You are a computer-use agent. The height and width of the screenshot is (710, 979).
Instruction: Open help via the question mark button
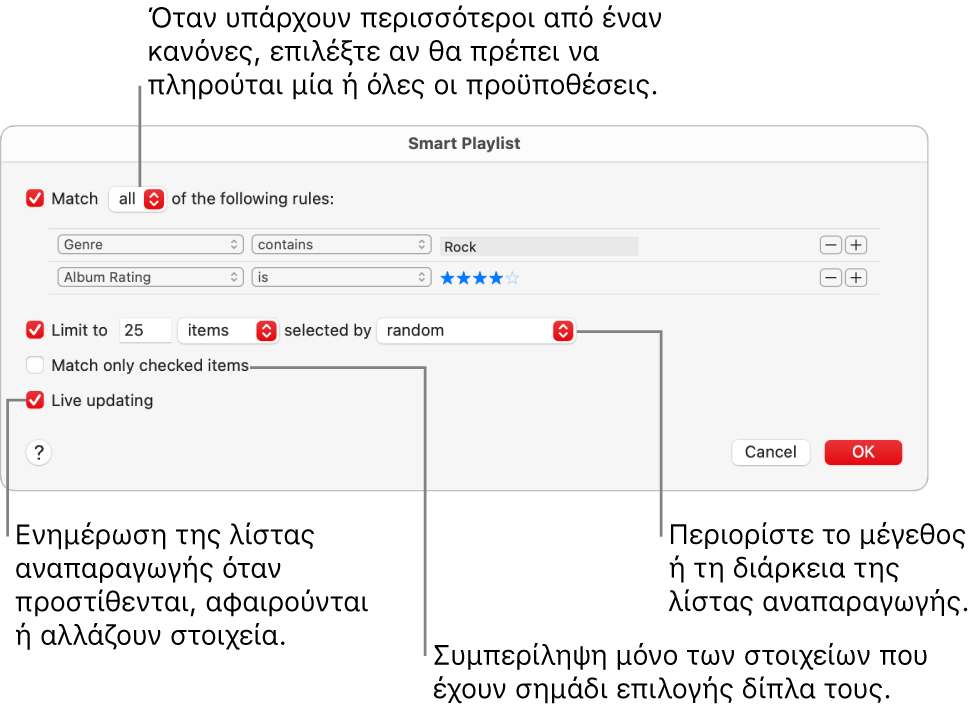[x=38, y=452]
